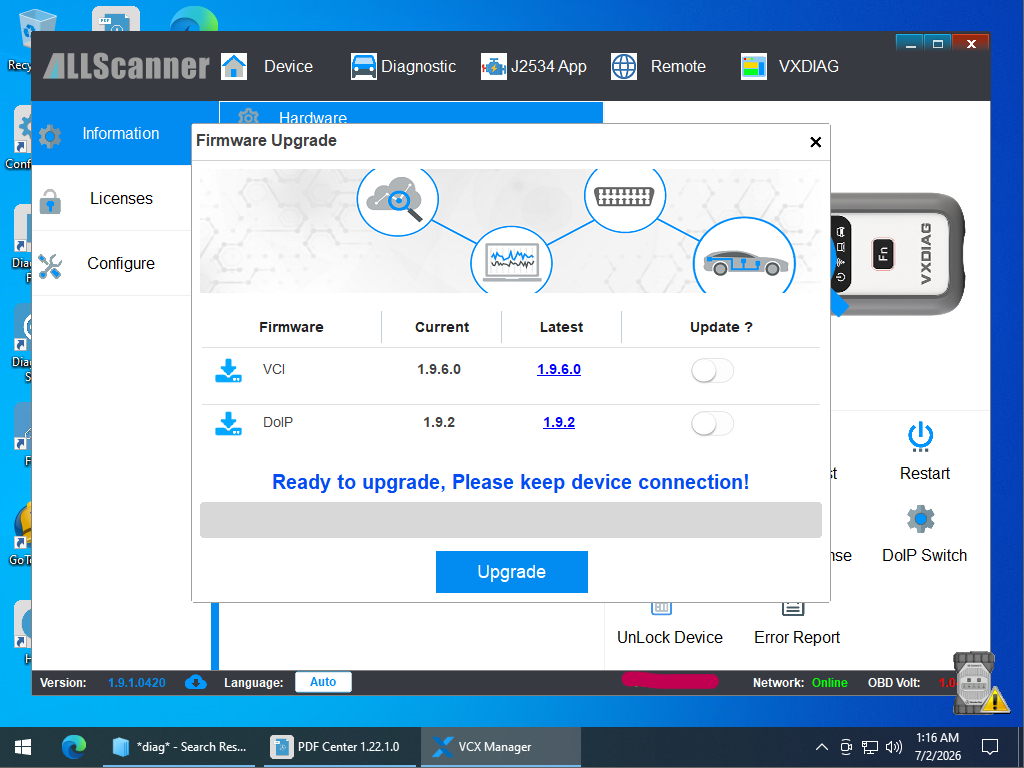Click the Remote globe icon

624,67
